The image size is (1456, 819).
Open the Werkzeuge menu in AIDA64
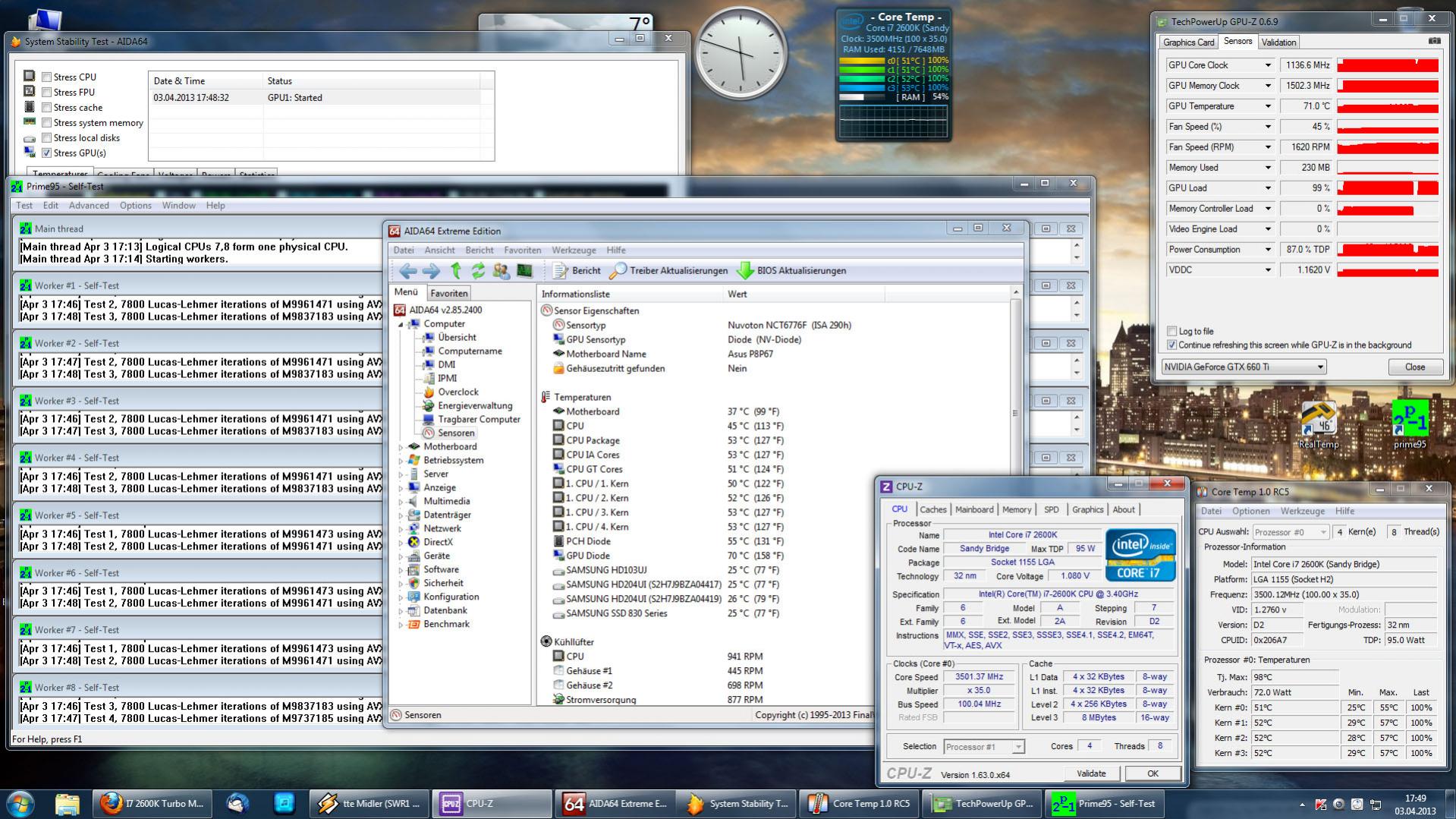pyautogui.click(x=574, y=250)
